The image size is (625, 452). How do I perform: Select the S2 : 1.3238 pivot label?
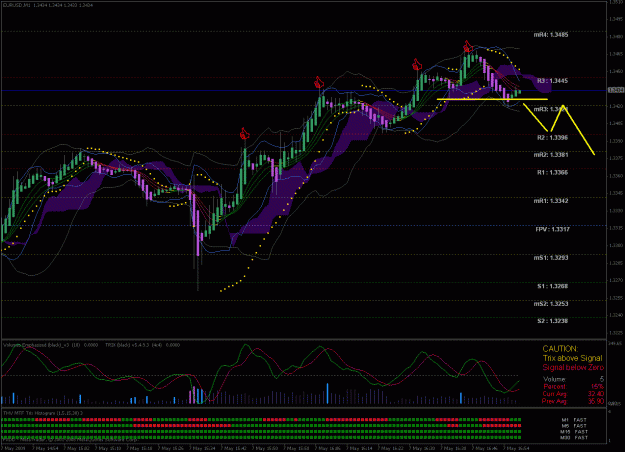pos(552,321)
